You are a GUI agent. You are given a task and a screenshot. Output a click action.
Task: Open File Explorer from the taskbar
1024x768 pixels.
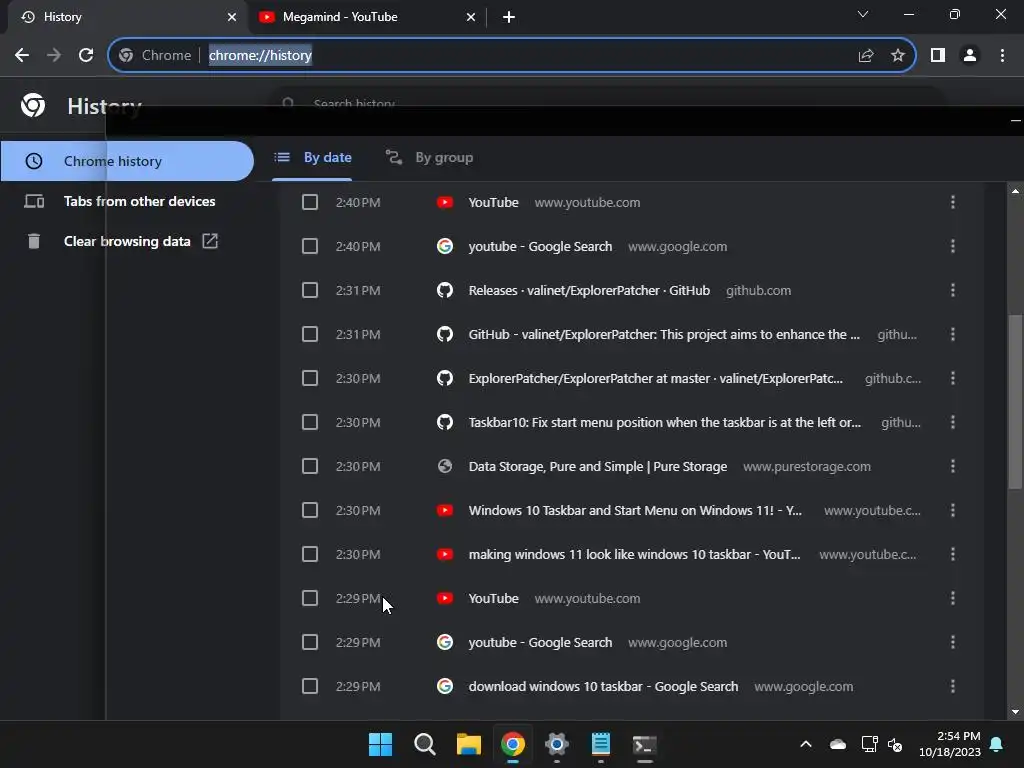coord(468,744)
